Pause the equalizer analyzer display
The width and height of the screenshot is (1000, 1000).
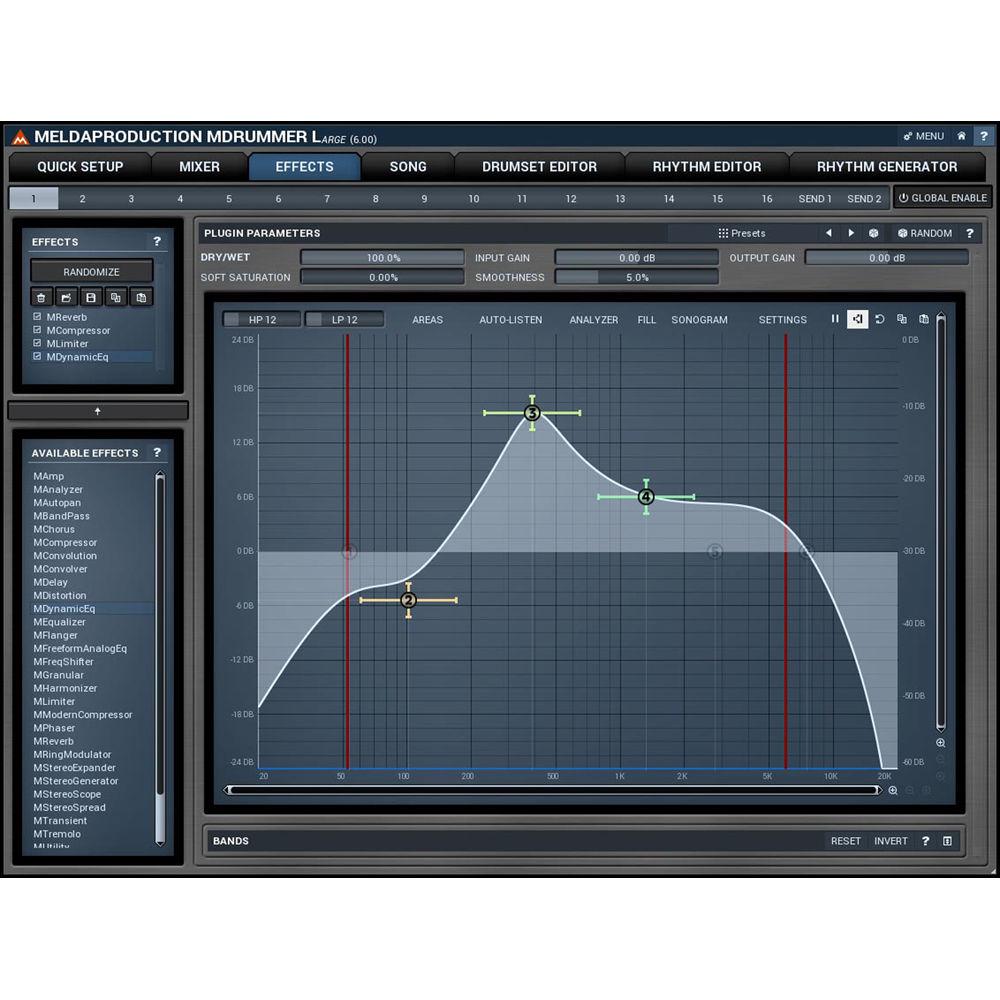836,319
